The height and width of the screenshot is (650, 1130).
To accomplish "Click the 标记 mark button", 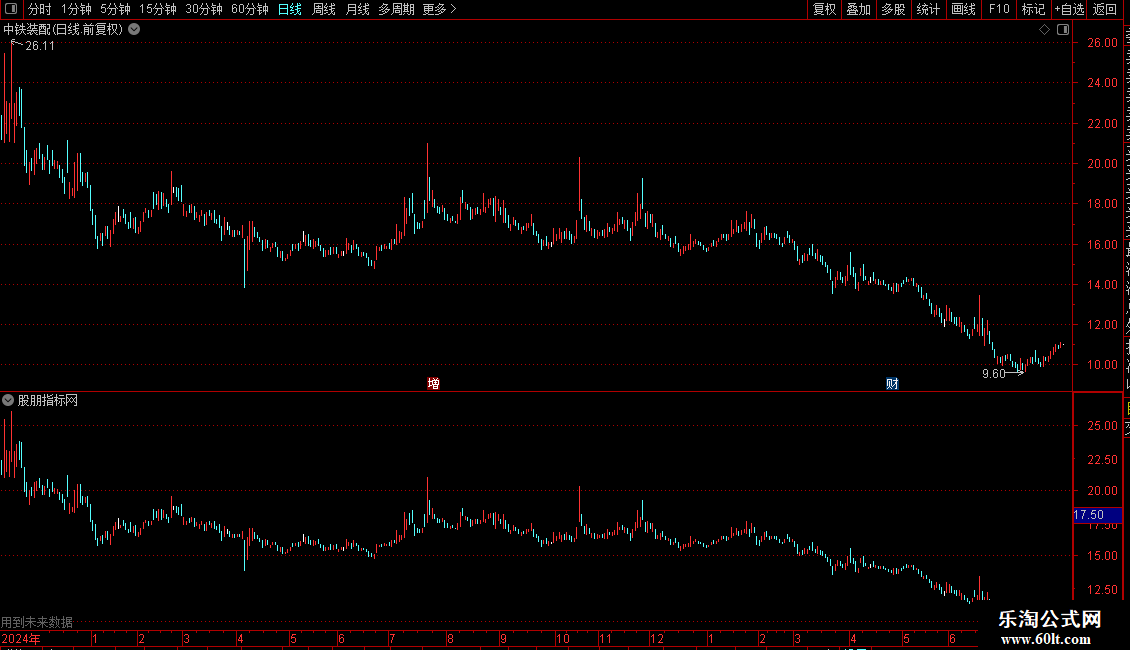I will point(1033,9).
